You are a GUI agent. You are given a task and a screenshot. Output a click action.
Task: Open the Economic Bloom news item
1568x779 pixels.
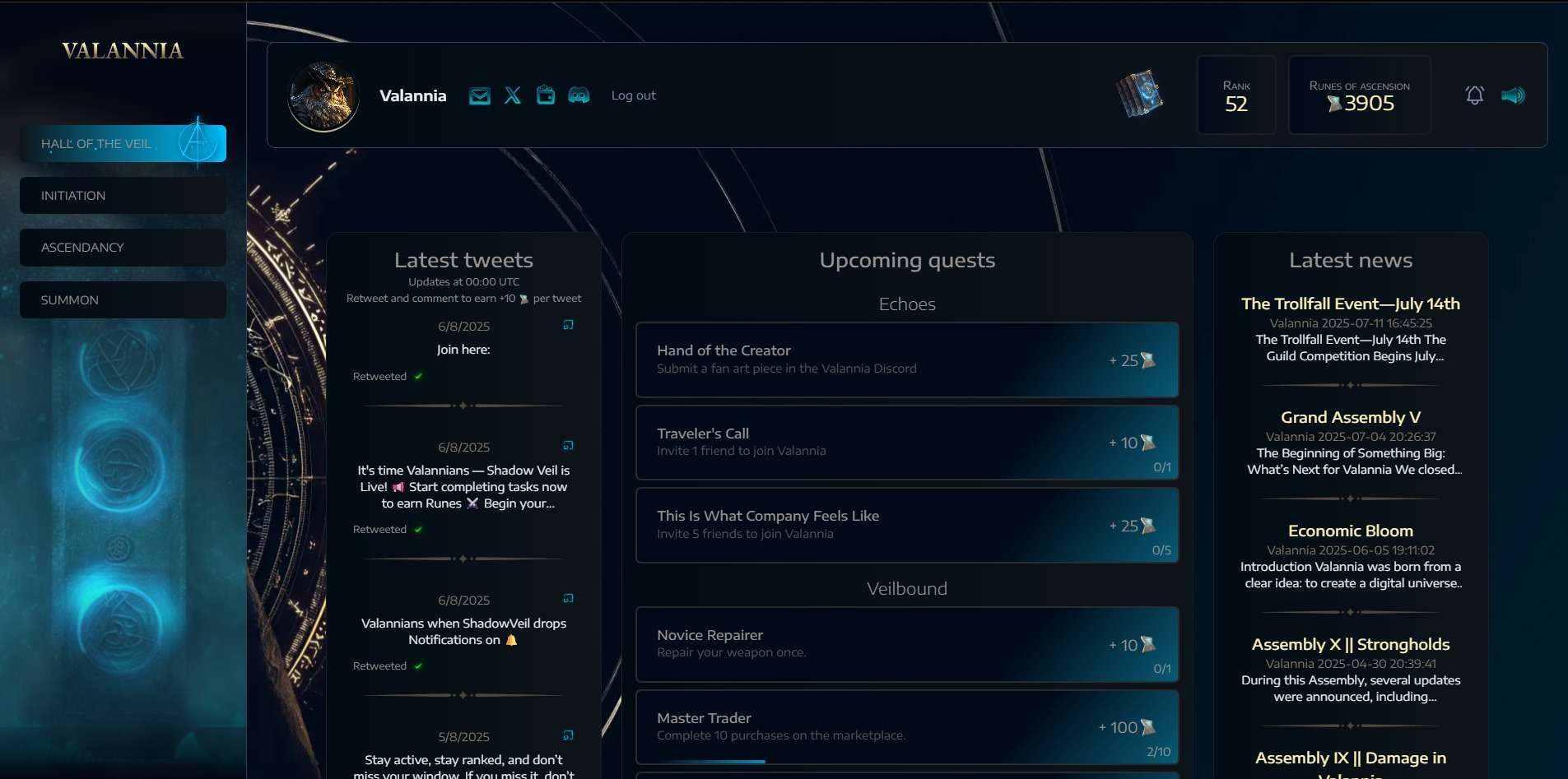1351,531
